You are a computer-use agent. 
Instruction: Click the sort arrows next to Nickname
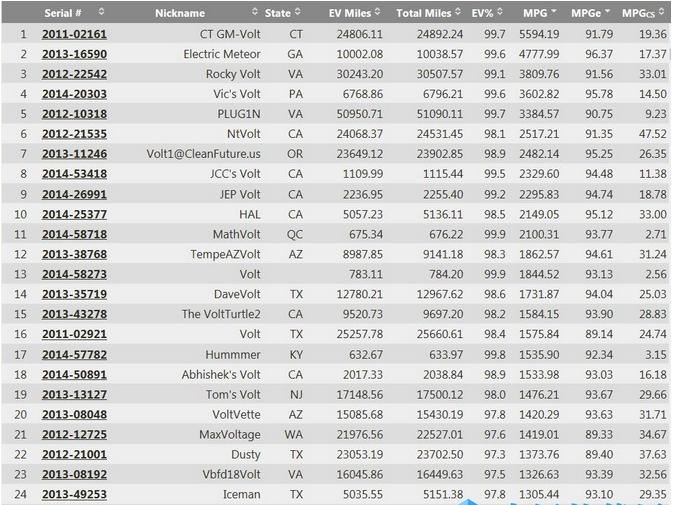pyautogui.click(x=253, y=13)
